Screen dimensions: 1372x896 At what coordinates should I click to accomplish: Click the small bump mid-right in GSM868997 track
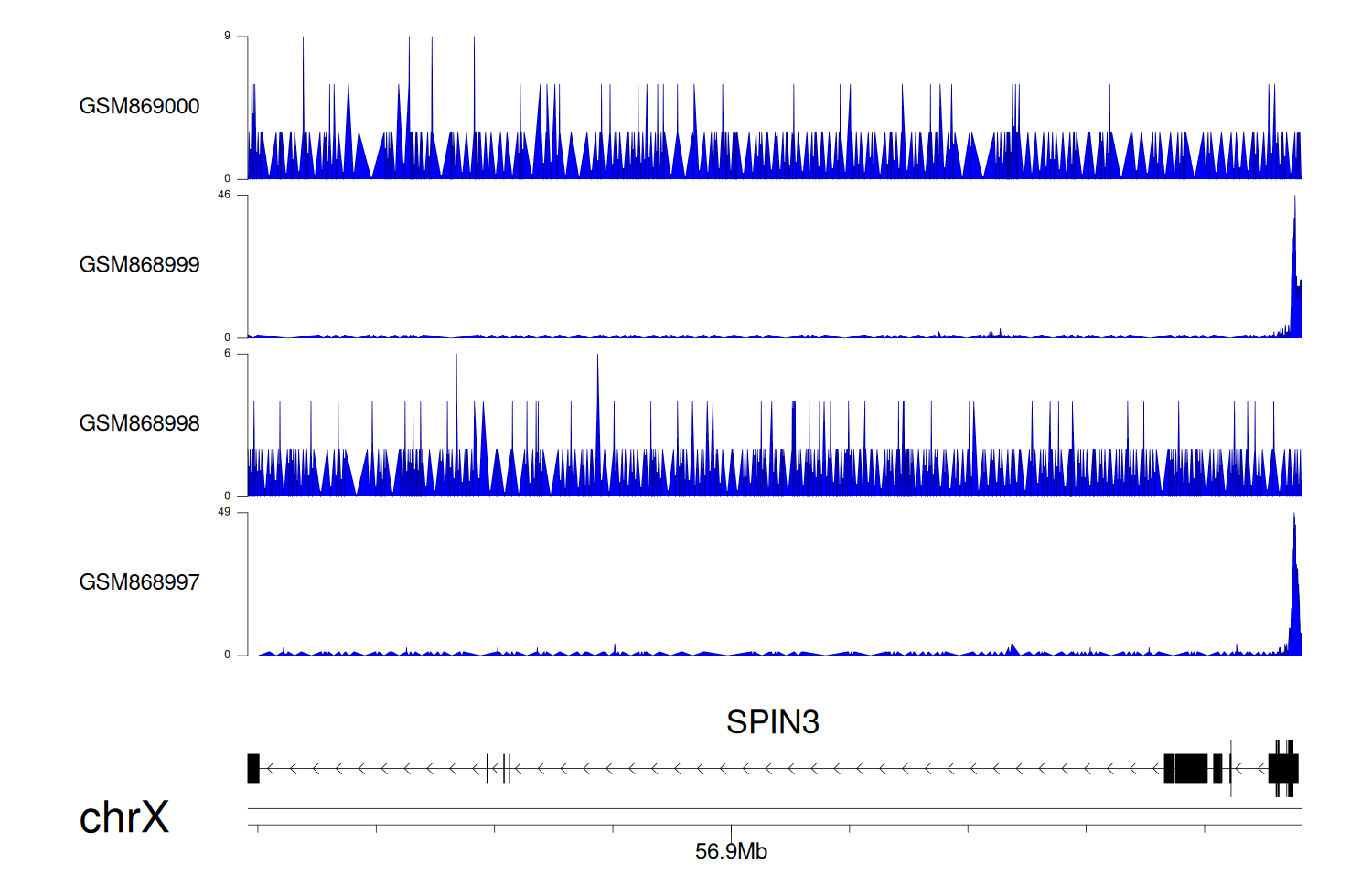[1012, 649]
